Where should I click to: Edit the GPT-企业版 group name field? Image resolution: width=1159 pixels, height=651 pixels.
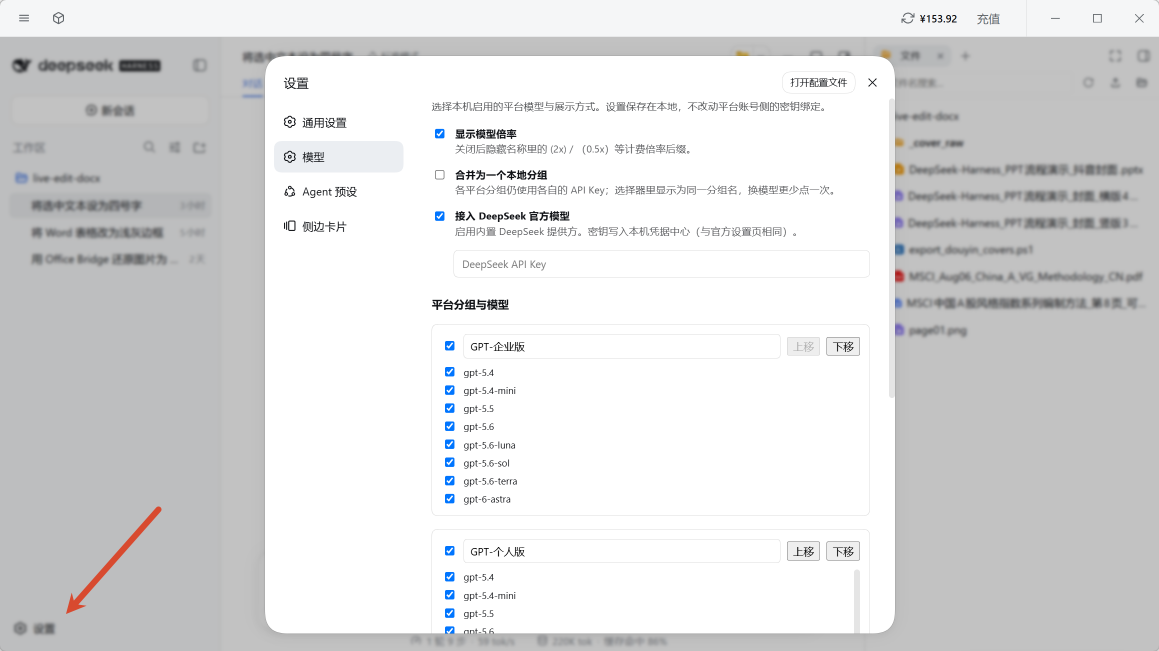pyautogui.click(x=622, y=347)
